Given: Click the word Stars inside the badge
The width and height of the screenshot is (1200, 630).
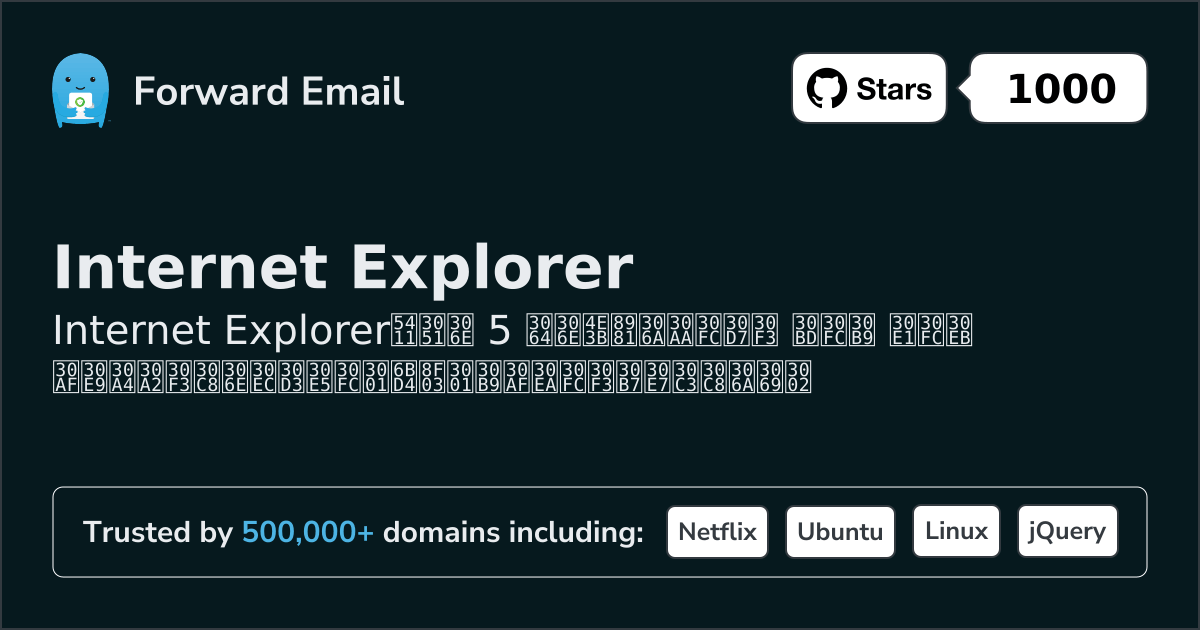Looking at the screenshot, I should coord(893,88).
